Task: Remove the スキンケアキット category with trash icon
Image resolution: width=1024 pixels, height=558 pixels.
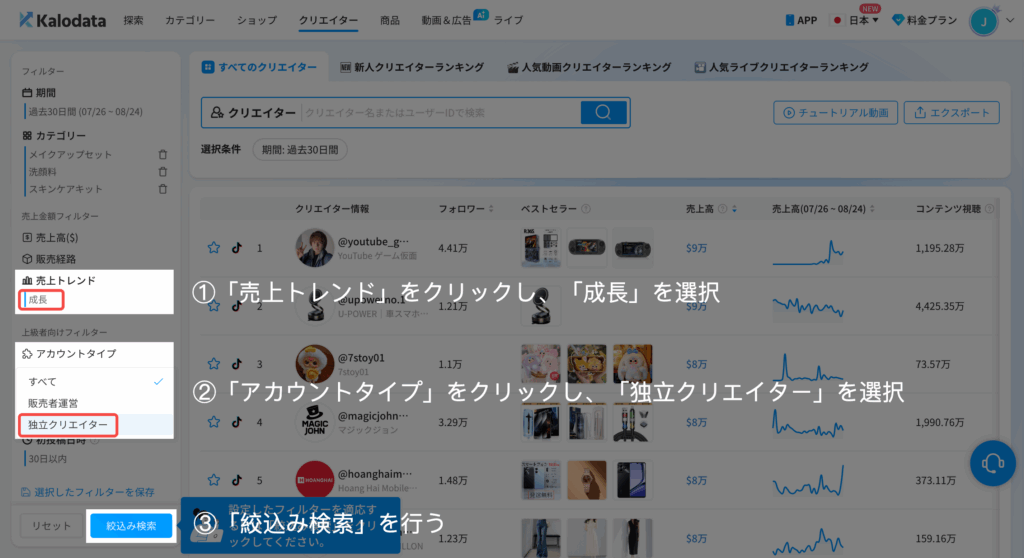Action: (163, 189)
